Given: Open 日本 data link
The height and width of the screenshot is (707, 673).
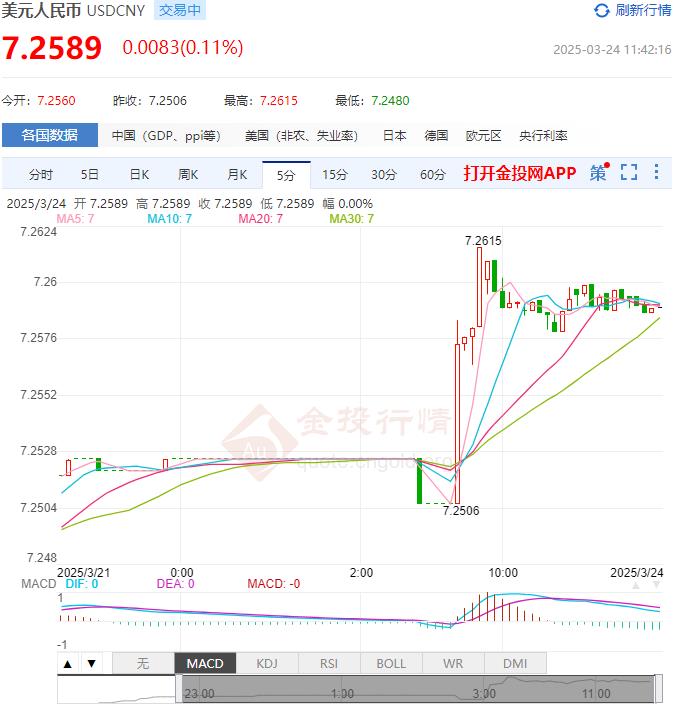Looking at the screenshot, I should tap(394, 136).
